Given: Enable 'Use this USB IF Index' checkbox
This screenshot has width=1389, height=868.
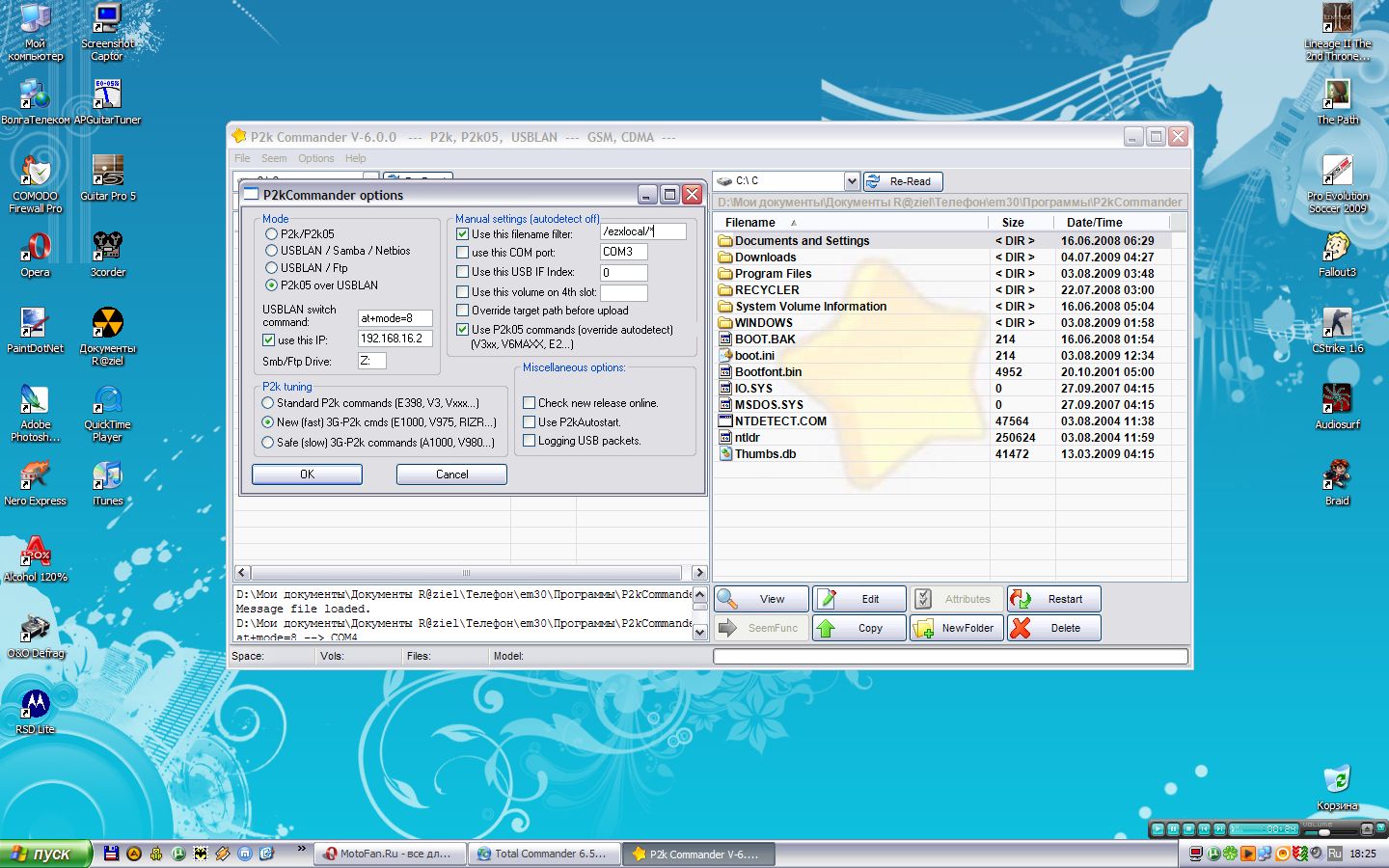Looking at the screenshot, I should pyautogui.click(x=463, y=272).
